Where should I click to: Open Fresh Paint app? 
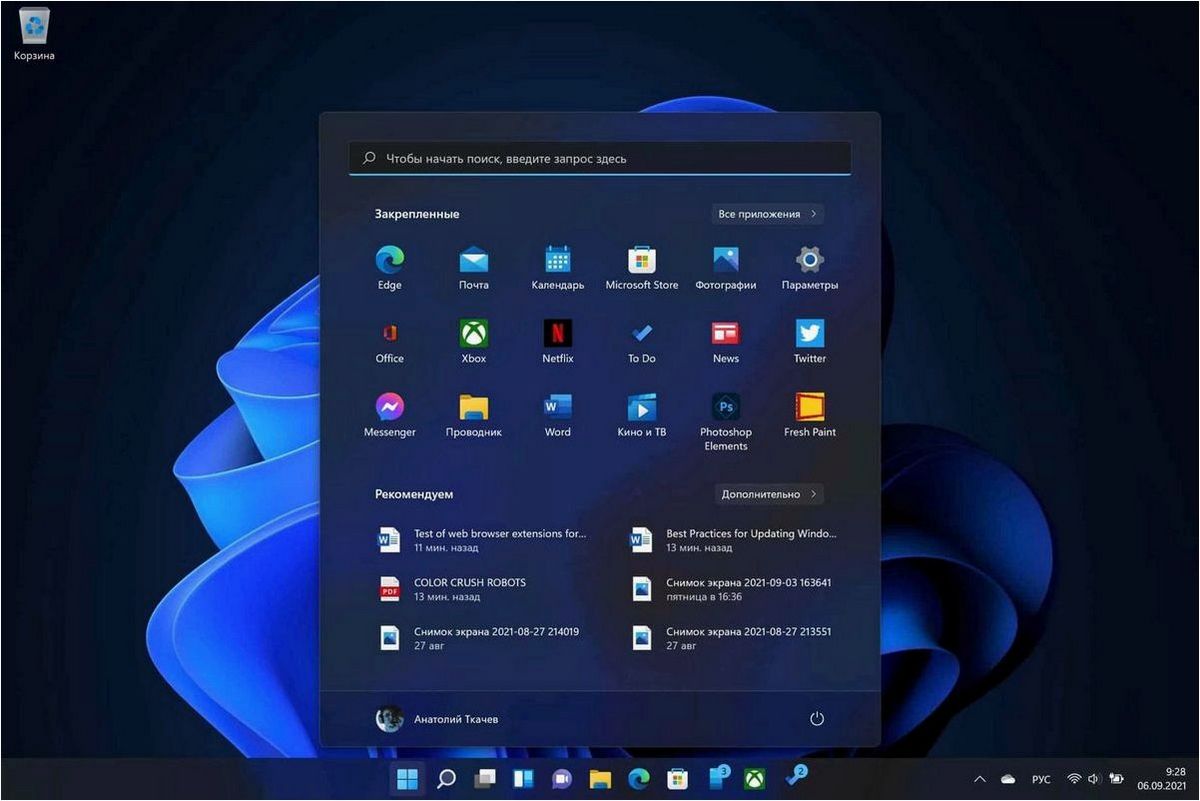pos(810,416)
